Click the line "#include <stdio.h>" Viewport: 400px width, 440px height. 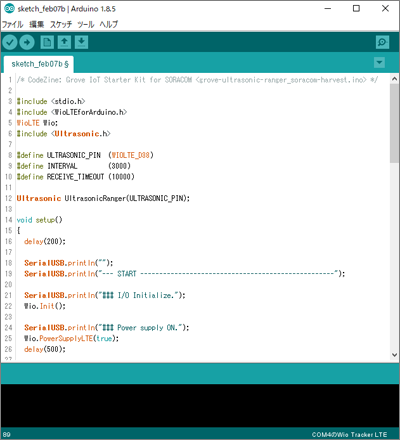[x=51, y=101]
